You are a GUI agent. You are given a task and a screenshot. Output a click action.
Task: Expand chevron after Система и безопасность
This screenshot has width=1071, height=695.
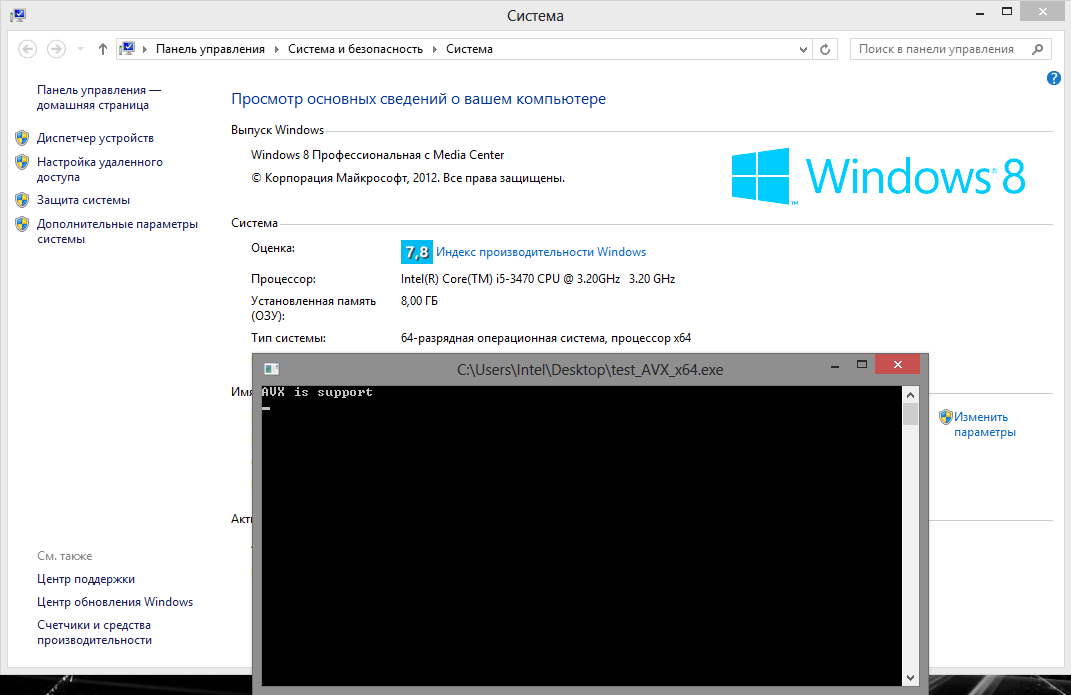coord(434,49)
